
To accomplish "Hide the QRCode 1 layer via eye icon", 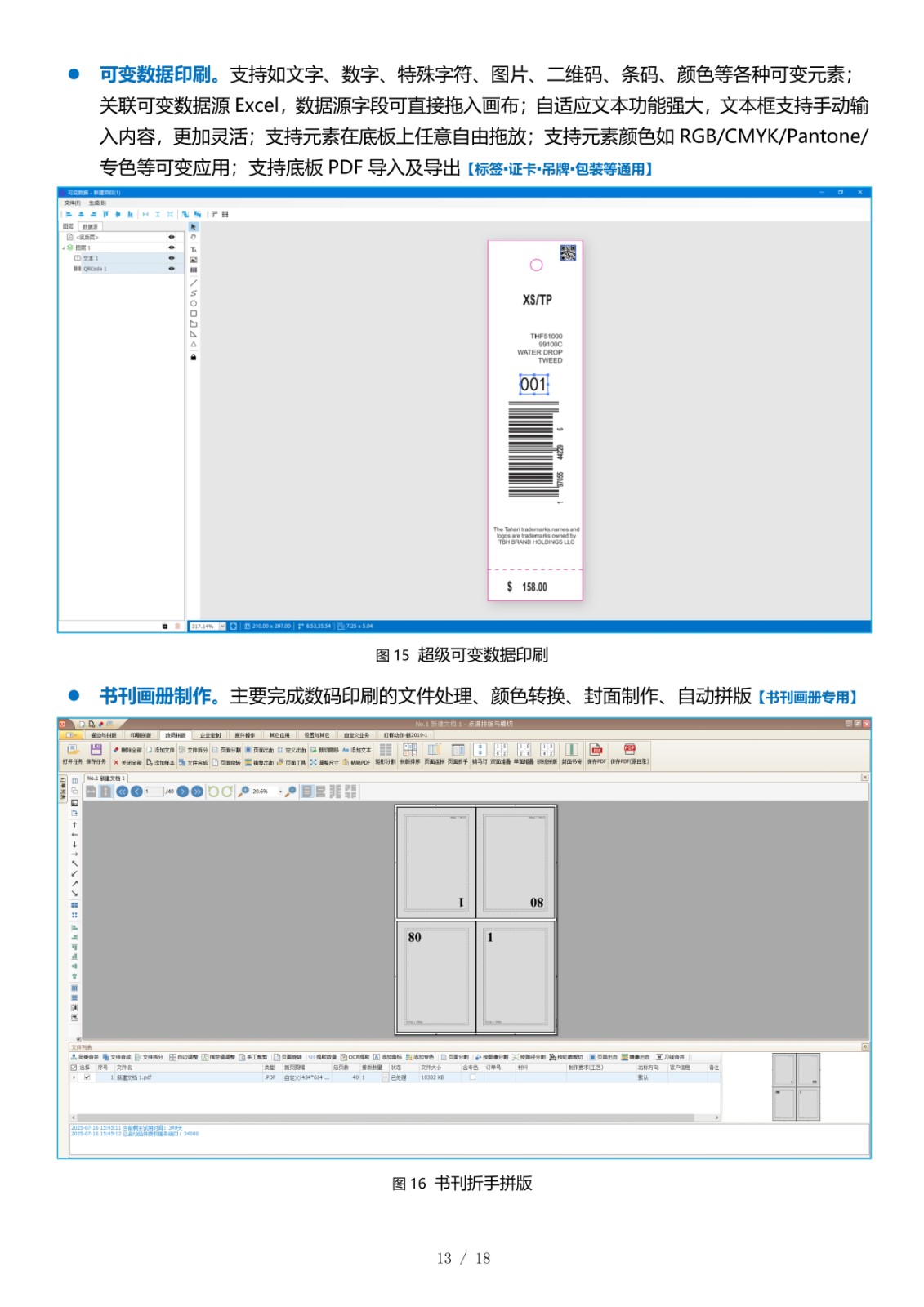I will (172, 269).
